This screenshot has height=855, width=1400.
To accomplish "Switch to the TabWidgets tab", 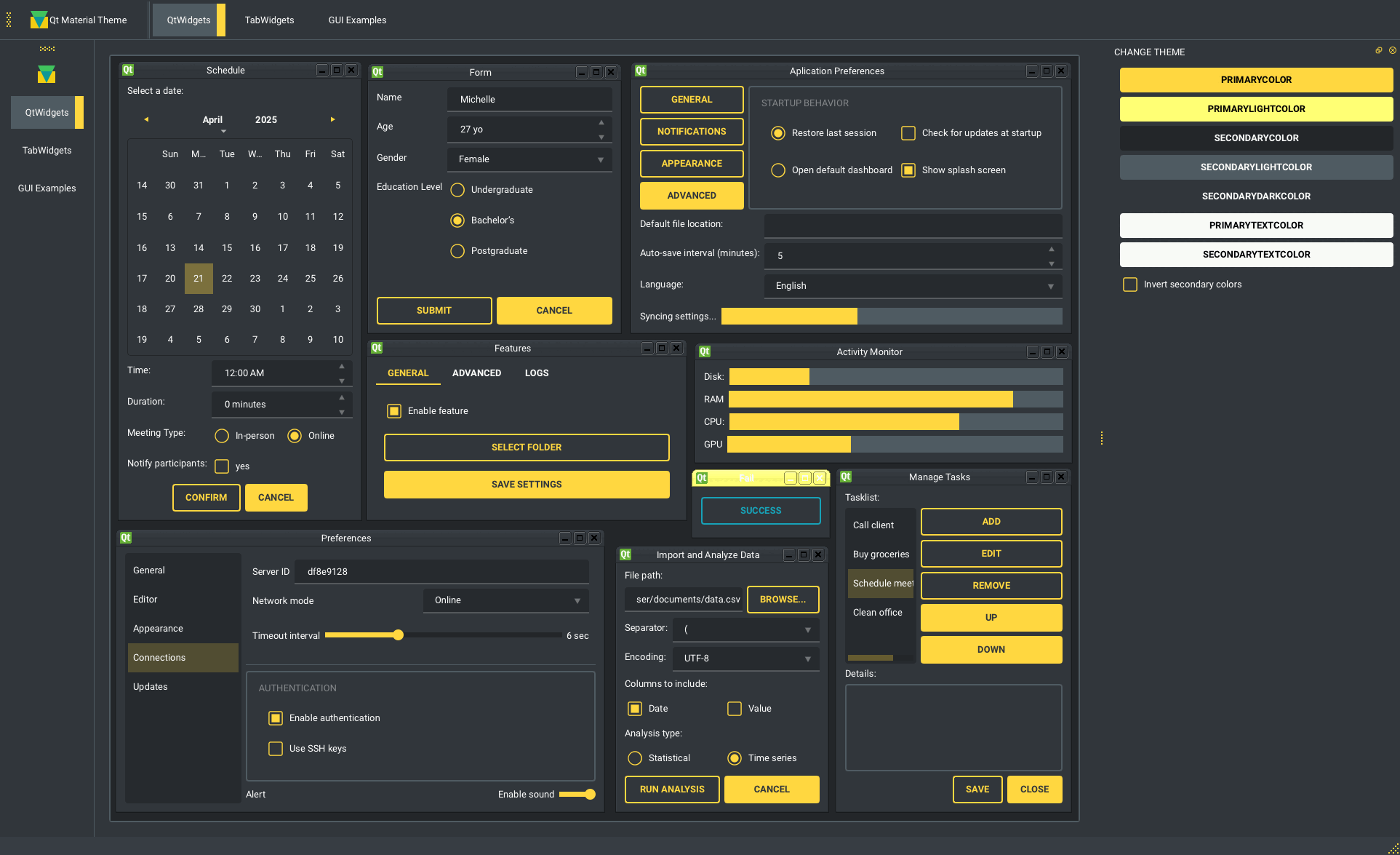I will [x=269, y=20].
